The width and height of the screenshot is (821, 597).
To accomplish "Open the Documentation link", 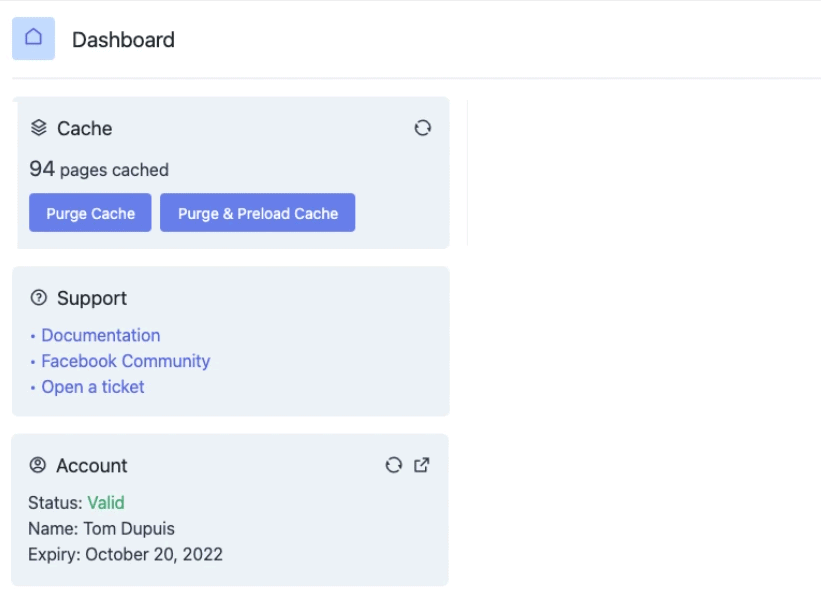I will click(100, 335).
